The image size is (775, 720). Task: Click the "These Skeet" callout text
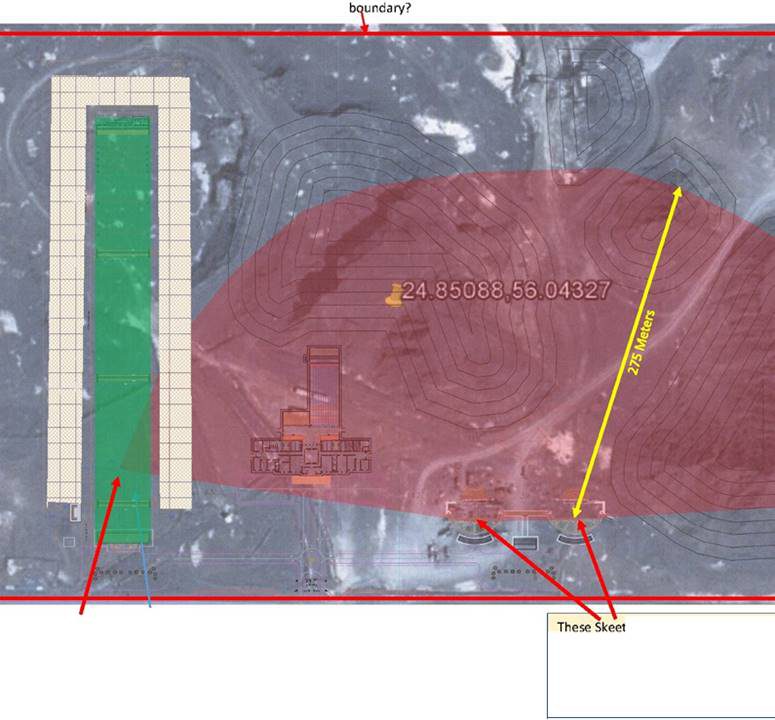[x=591, y=627]
